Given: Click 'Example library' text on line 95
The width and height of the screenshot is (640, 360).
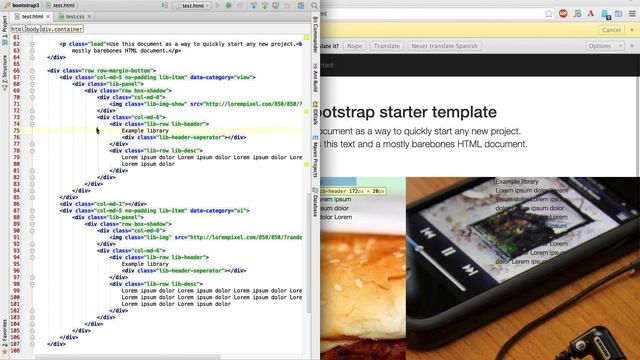Looking at the screenshot, I should (x=145, y=264).
